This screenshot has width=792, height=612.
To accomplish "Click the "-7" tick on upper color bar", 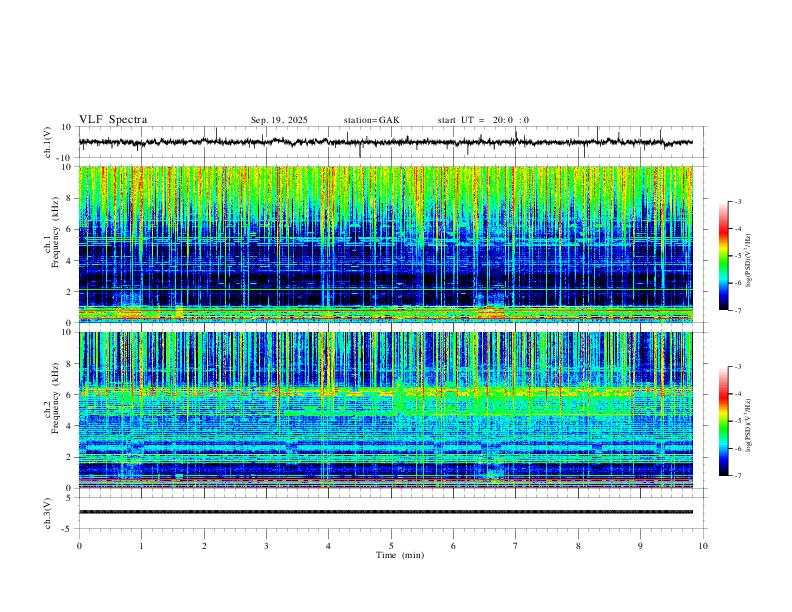I will coord(737,311).
